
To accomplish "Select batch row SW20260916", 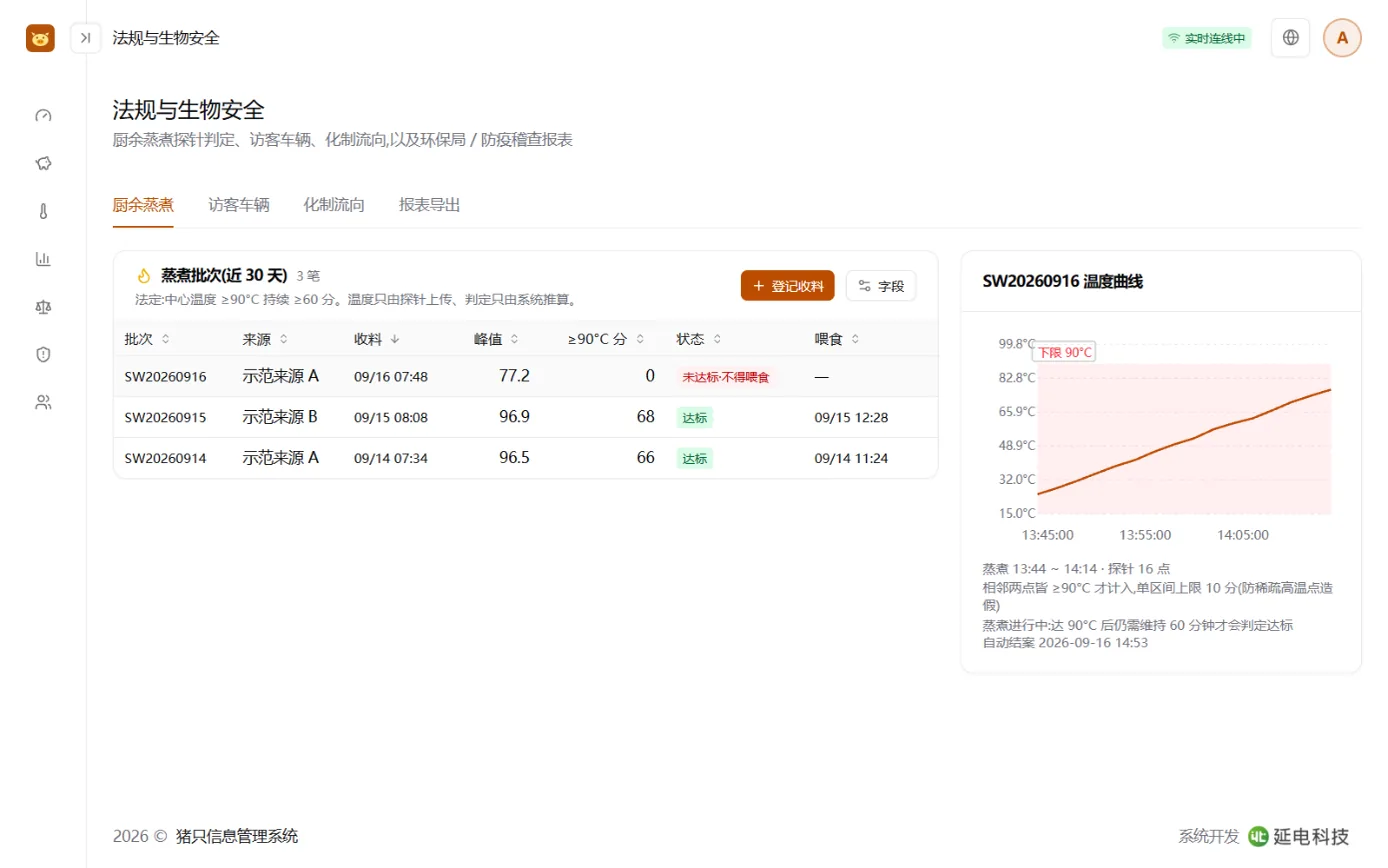I will pyautogui.click(x=525, y=376).
